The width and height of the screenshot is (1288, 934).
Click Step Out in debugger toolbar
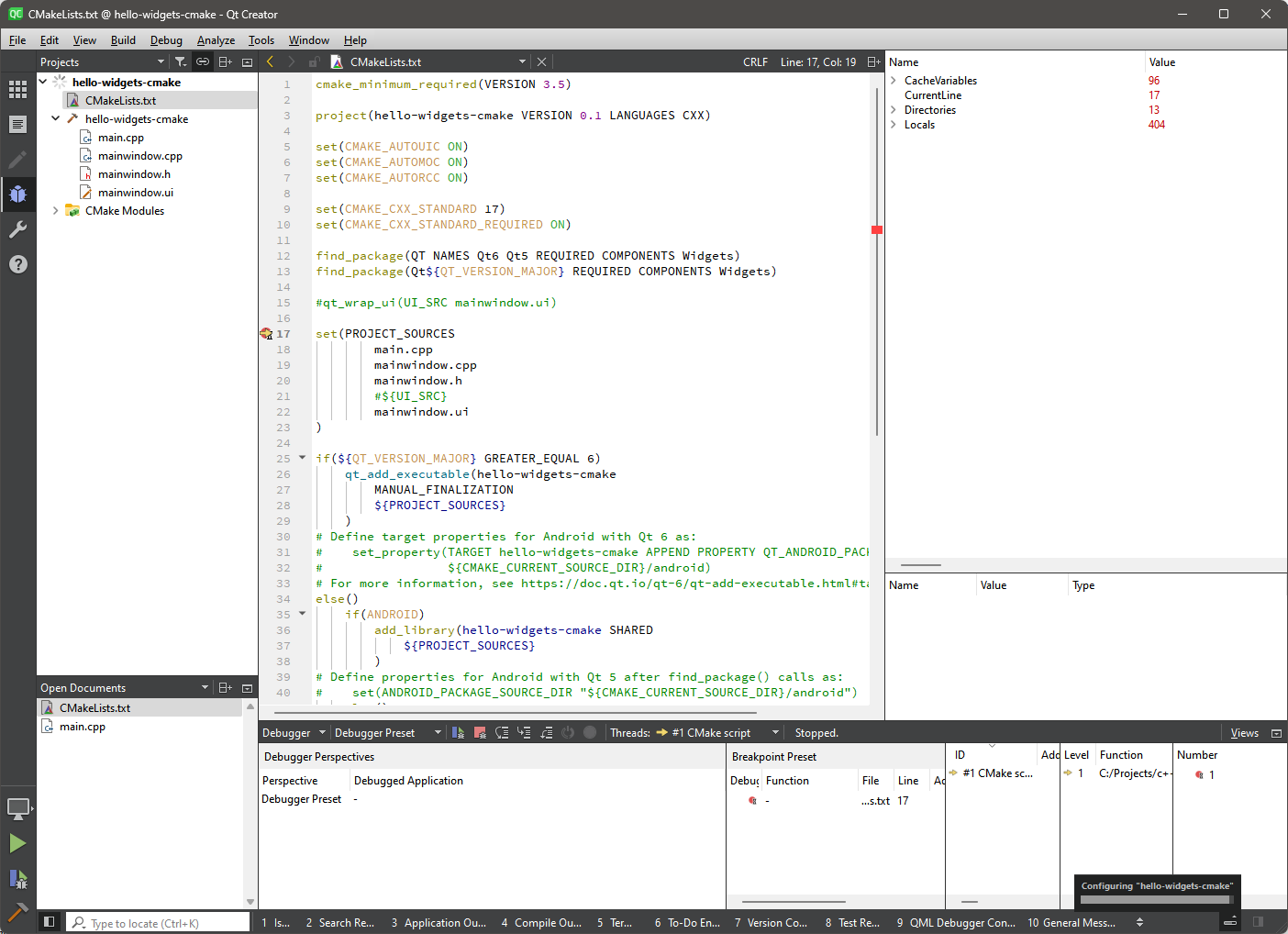546,732
